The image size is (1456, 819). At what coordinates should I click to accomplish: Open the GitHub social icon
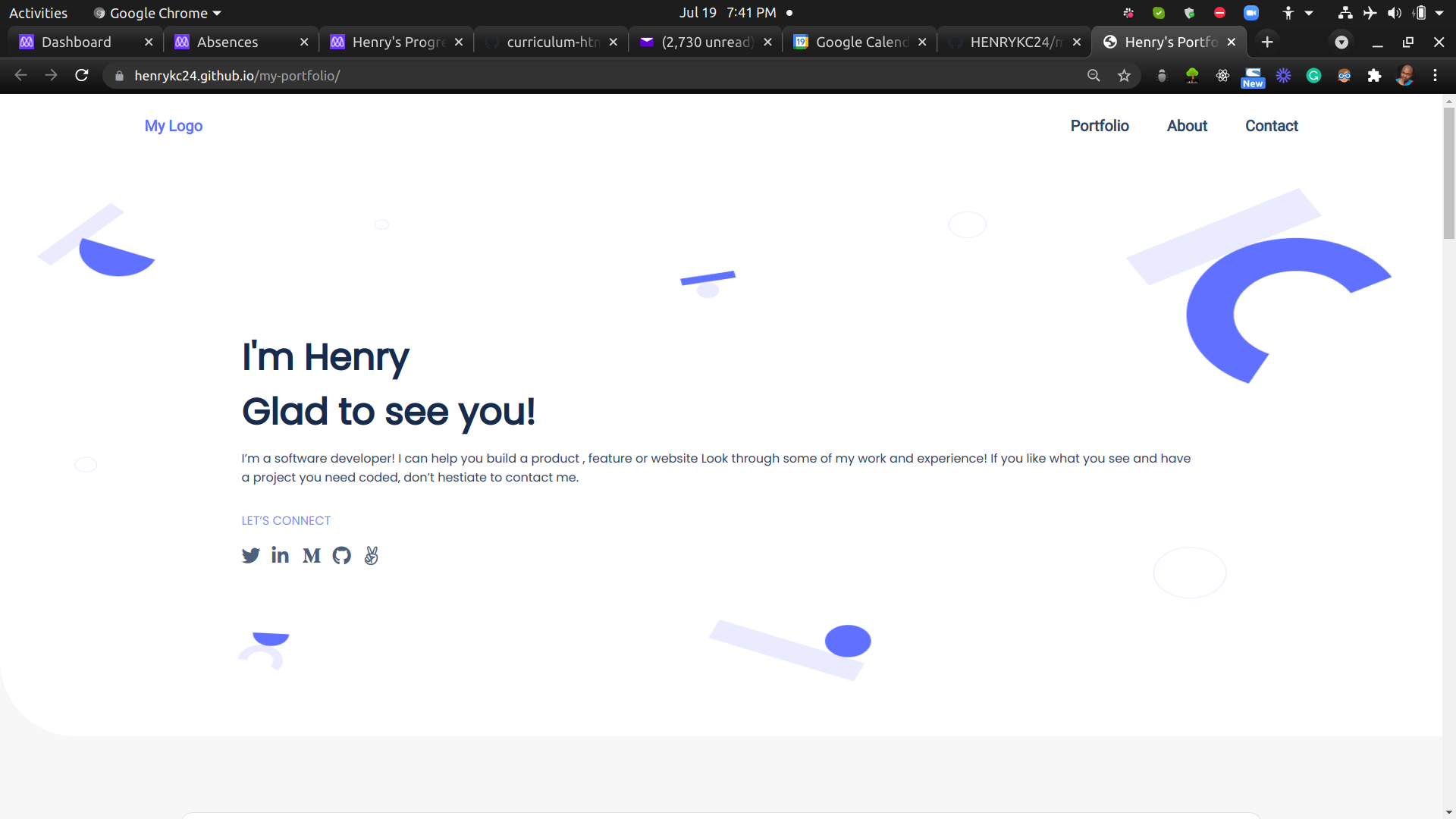(342, 556)
